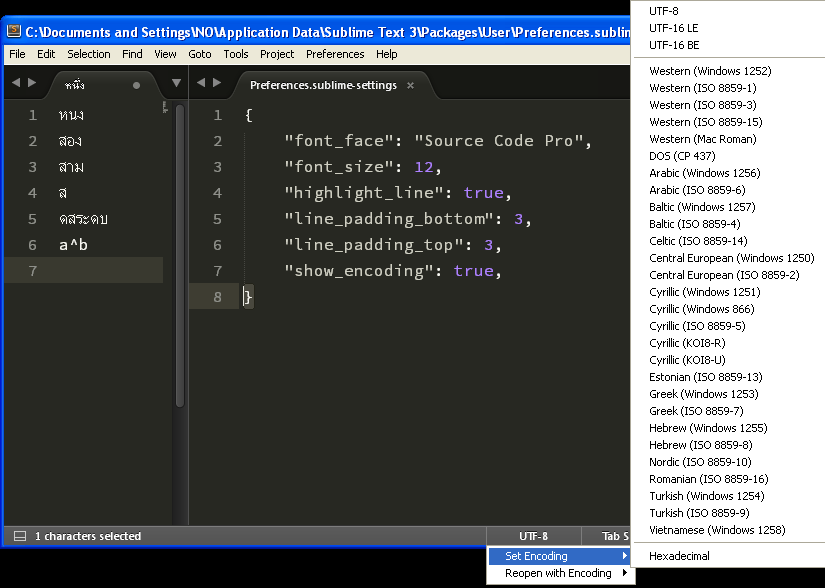Expand Reopen with Encoding submenu
This screenshot has height=588, width=825.
coord(559,573)
